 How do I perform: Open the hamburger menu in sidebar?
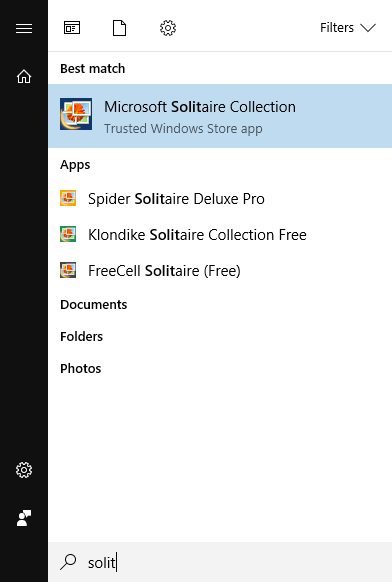pyautogui.click(x=24, y=28)
